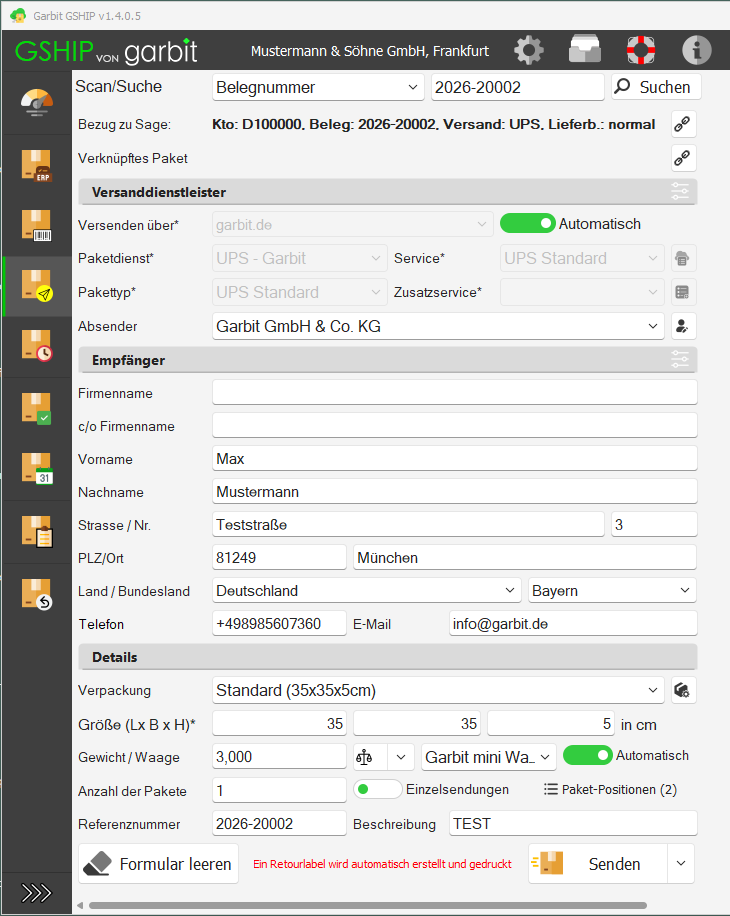Click the Referenznummer field
Screen dimensions: 730x916
point(279,824)
